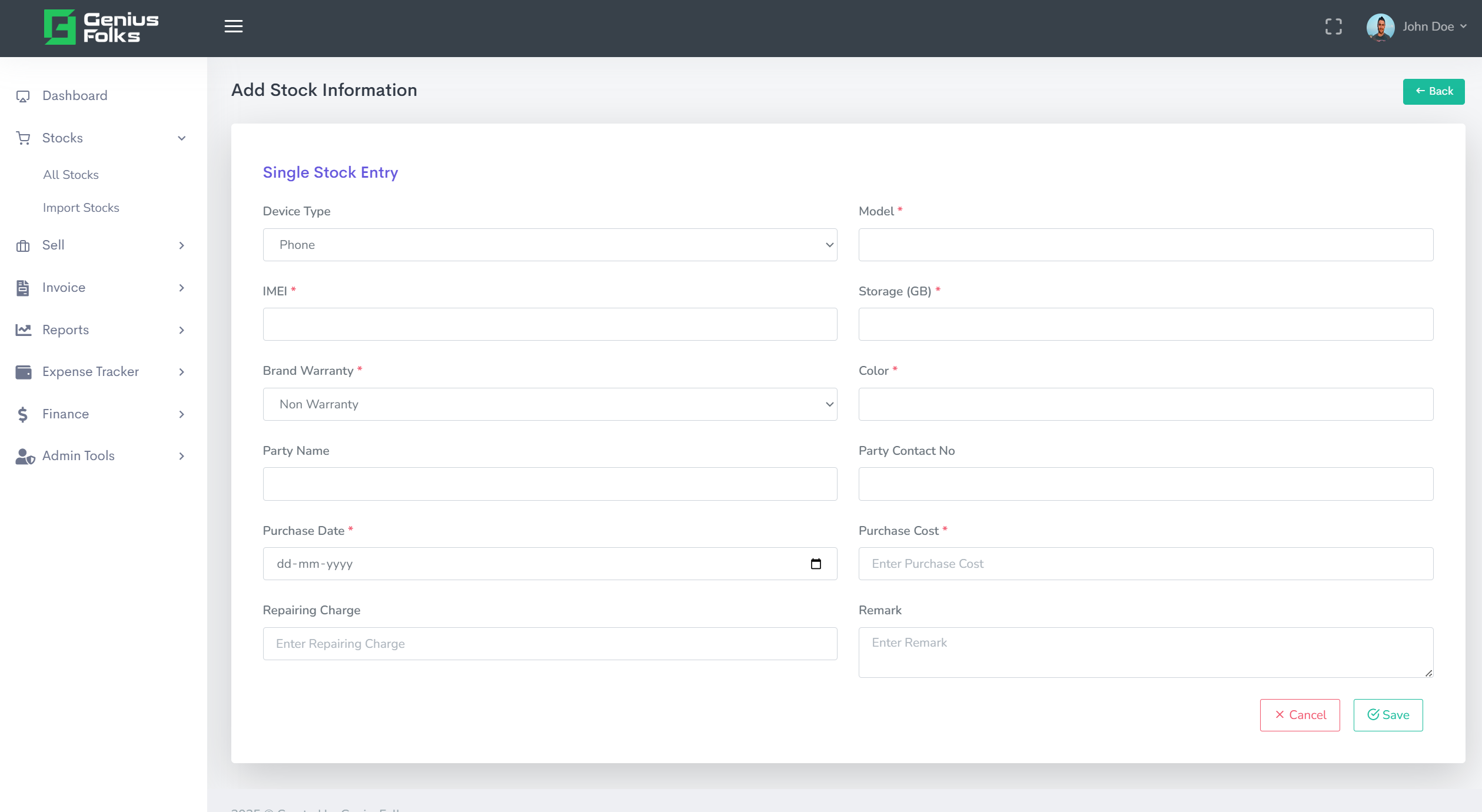Cancel the stock entry form
Screen dimensions: 1482x812
tap(1300, 715)
